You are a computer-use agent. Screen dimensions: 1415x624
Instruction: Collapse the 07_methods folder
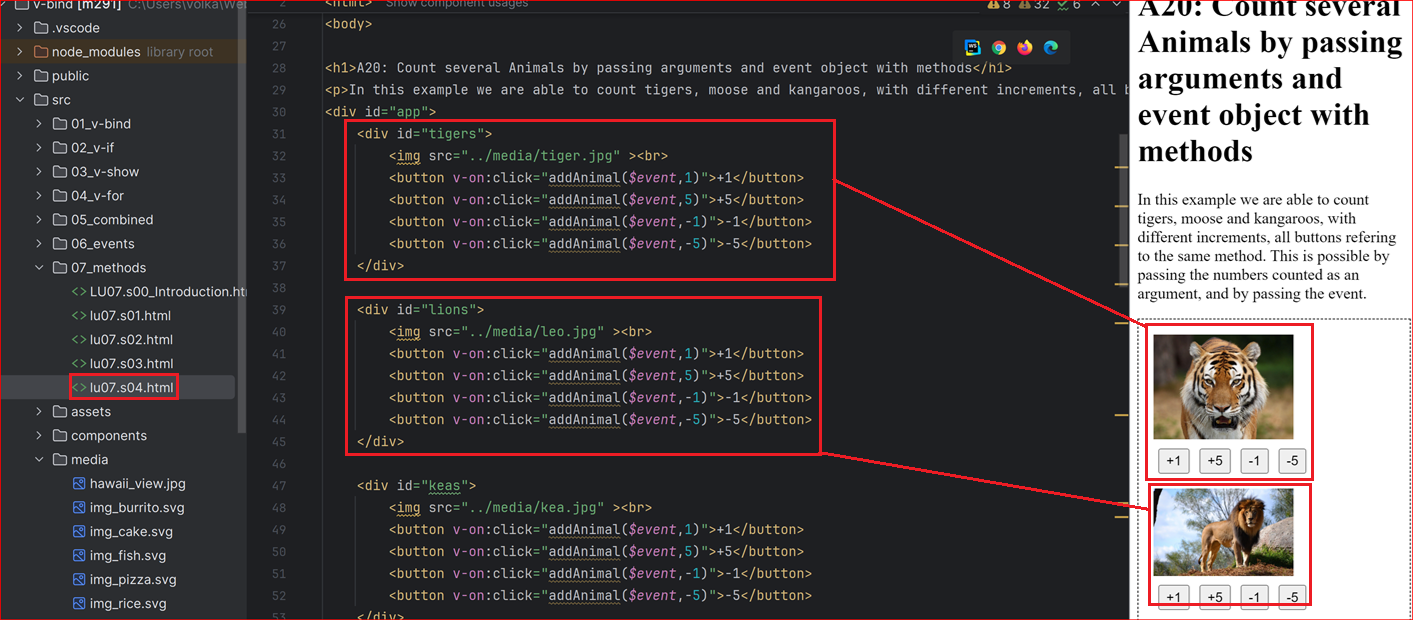tap(40, 268)
